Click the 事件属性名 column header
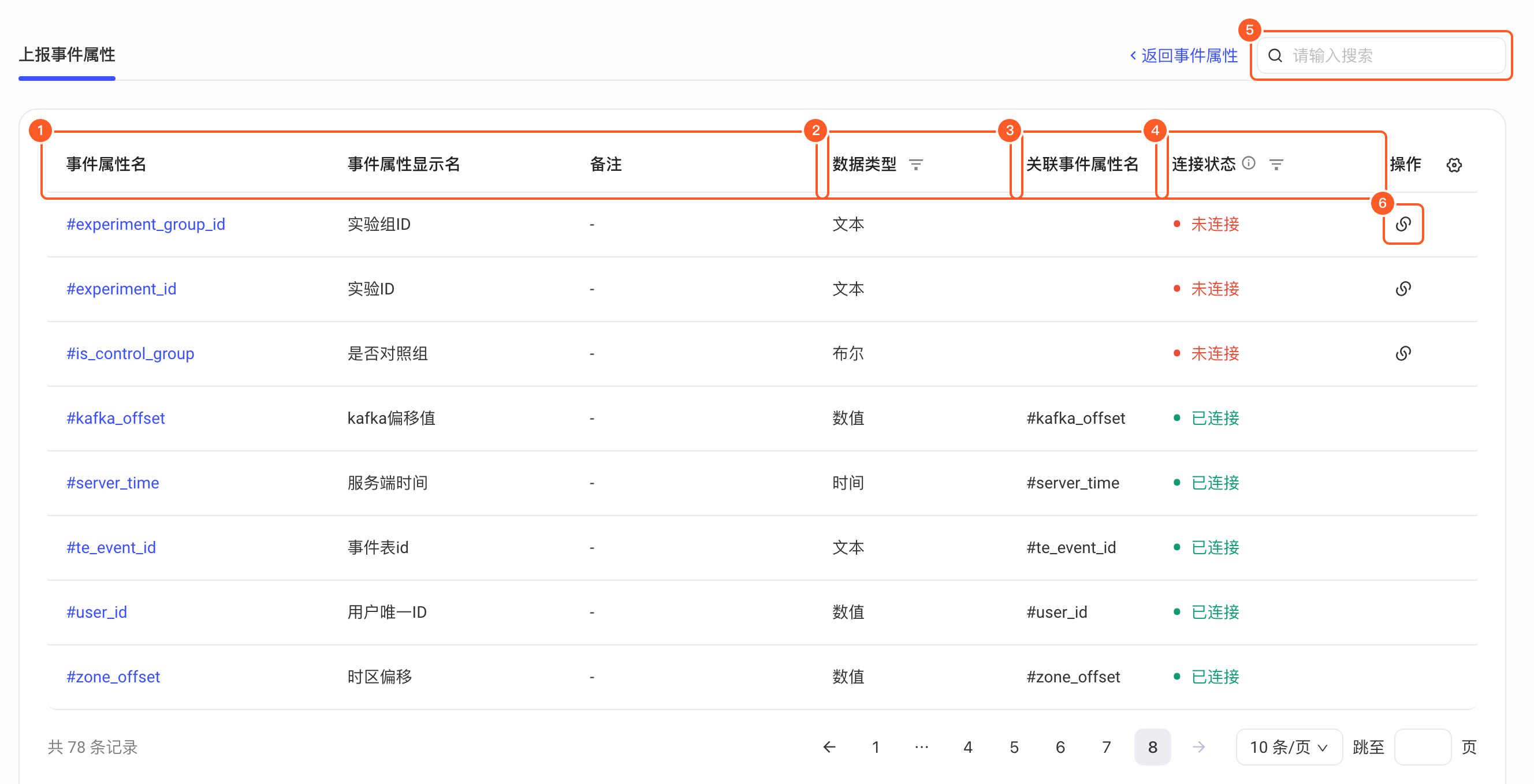The height and width of the screenshot is (784, 1534). (107, 165)
